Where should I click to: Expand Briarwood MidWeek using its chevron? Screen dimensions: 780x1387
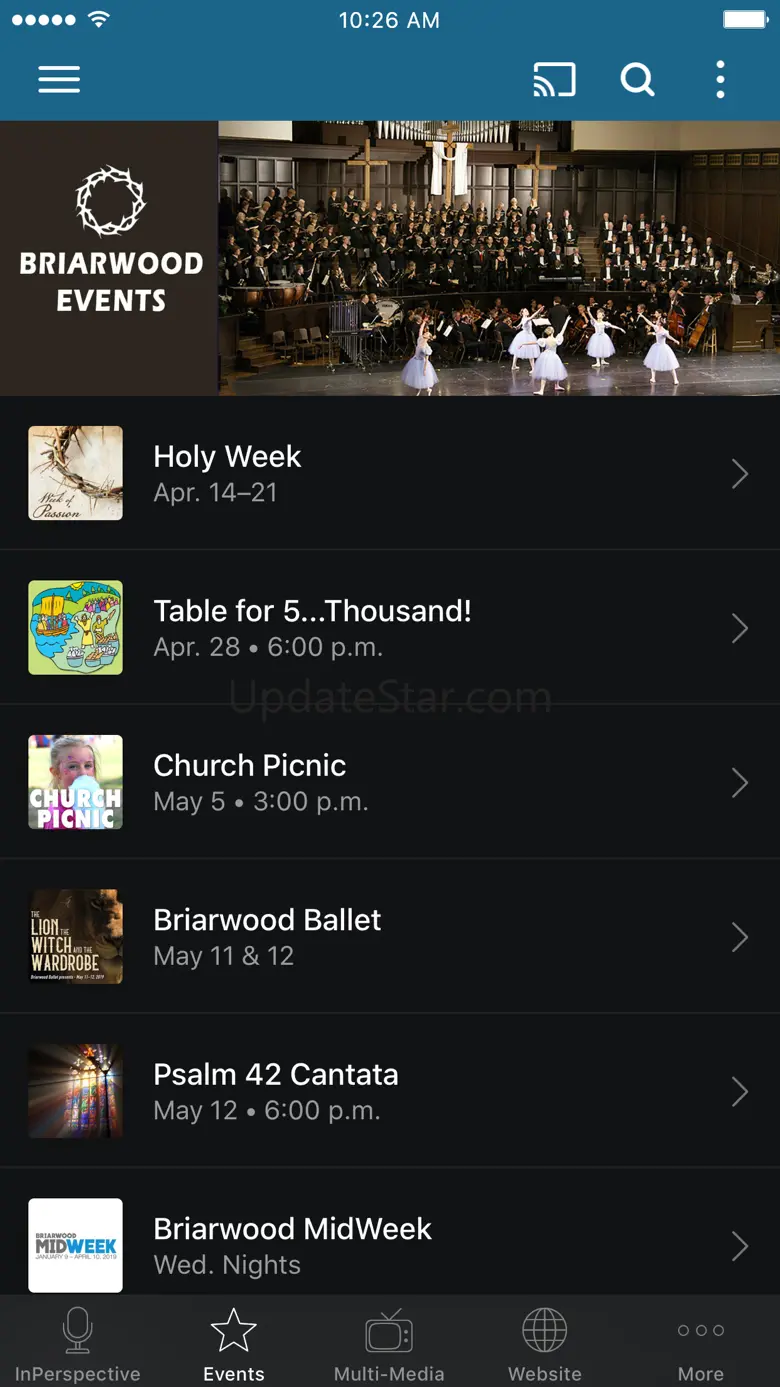739,1246
